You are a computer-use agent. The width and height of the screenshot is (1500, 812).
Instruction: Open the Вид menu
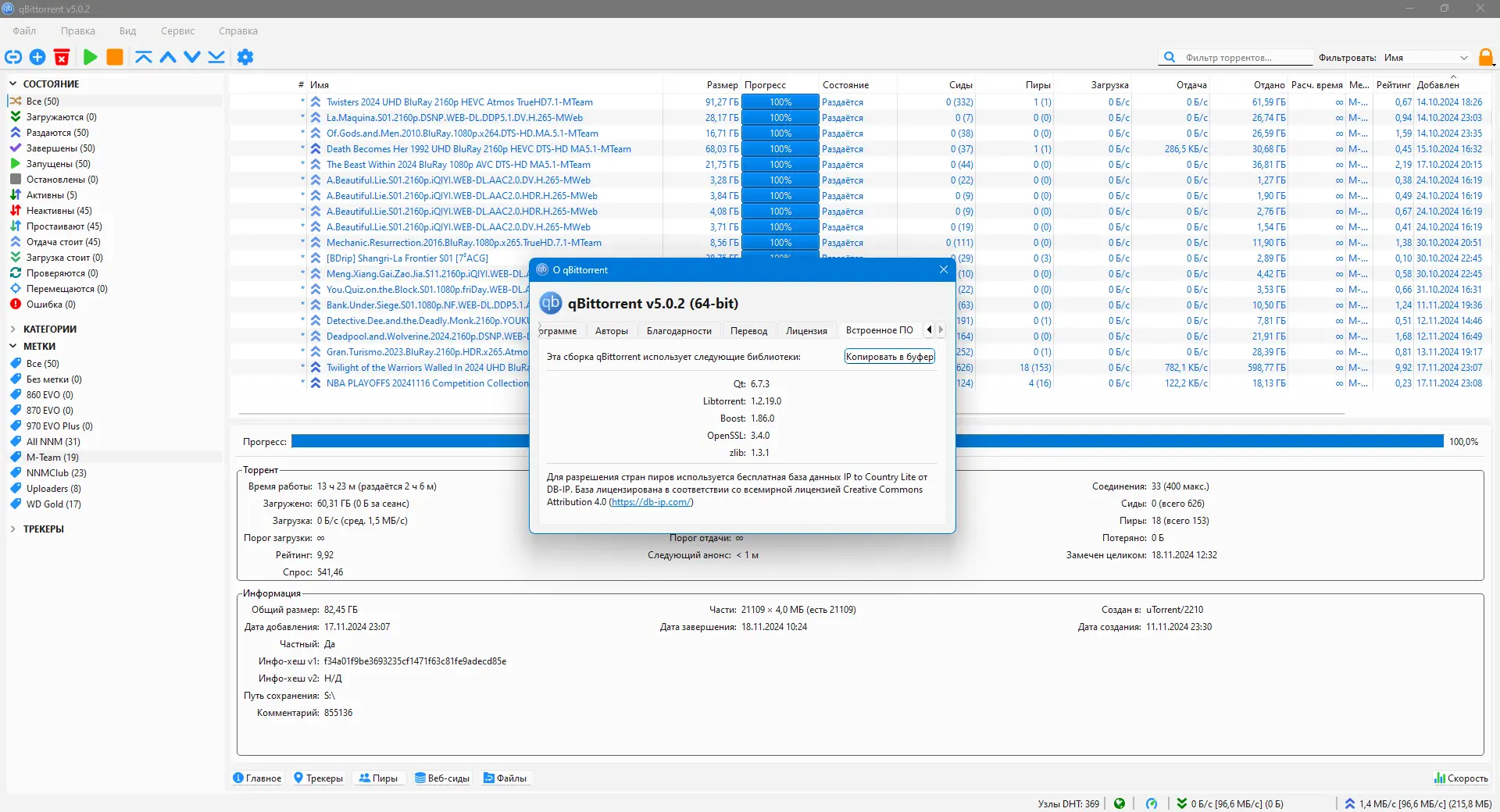point(128,31)
